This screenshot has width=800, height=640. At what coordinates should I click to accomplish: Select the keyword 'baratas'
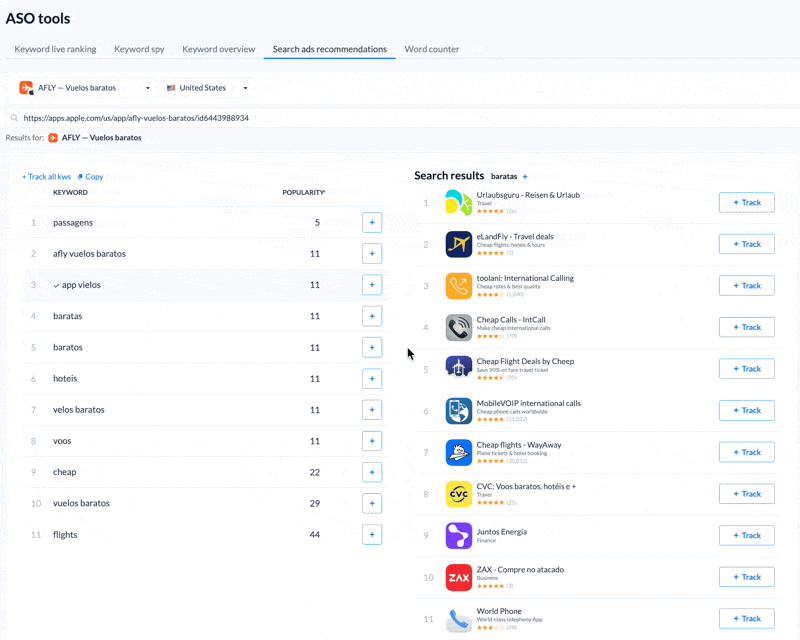click(x=67, y=316)
